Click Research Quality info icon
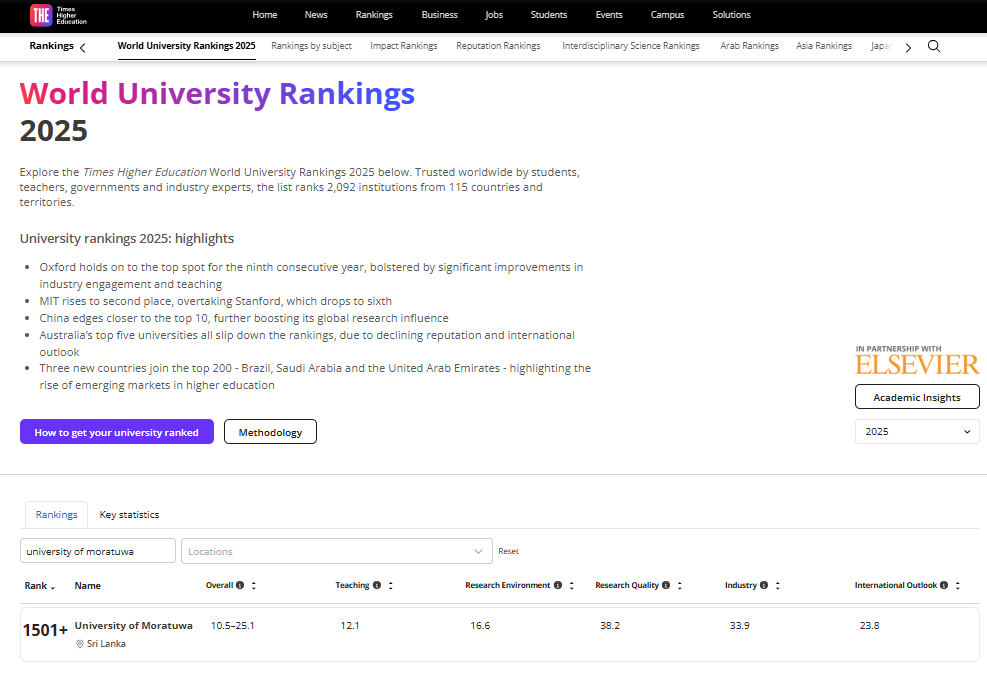Image resolution: width=987 pixels, height=681 pixels. click(666, 585)
